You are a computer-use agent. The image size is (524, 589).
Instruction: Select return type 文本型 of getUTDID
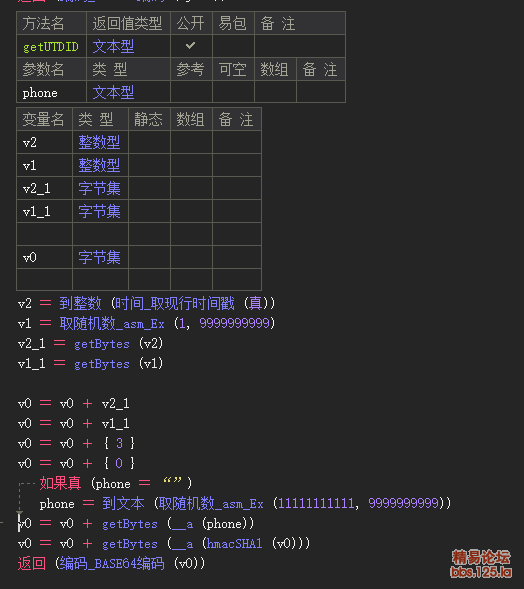click(x=113, y=46)
